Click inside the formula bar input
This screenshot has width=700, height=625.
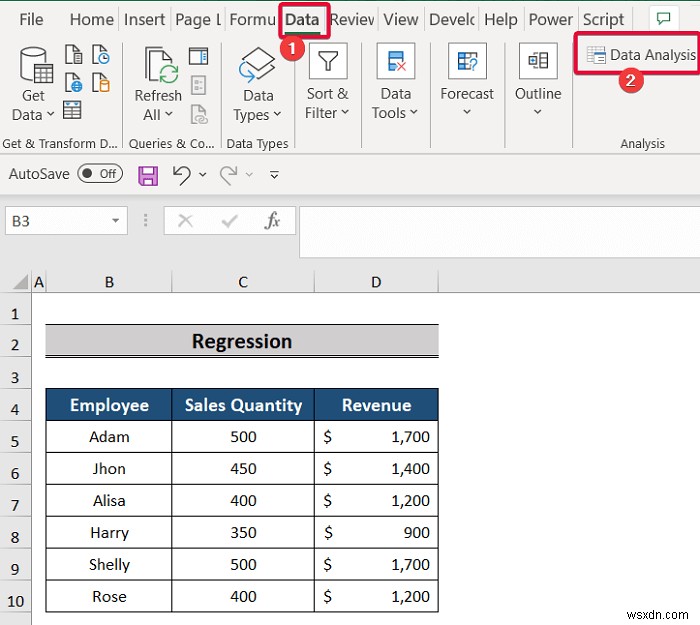[x=499, y=232]
